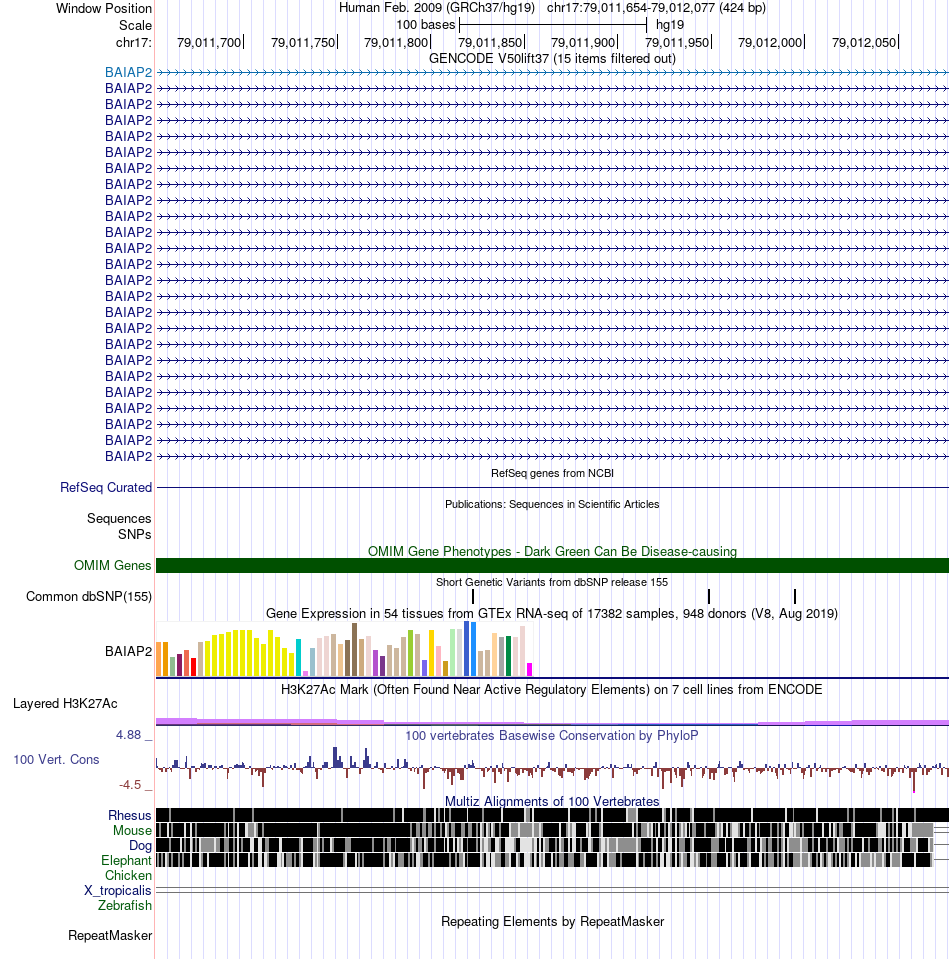Viewport: 950px width, 959px height.
Task: Click the 100 Vert. Cons track label
Action: click(56, 759)
